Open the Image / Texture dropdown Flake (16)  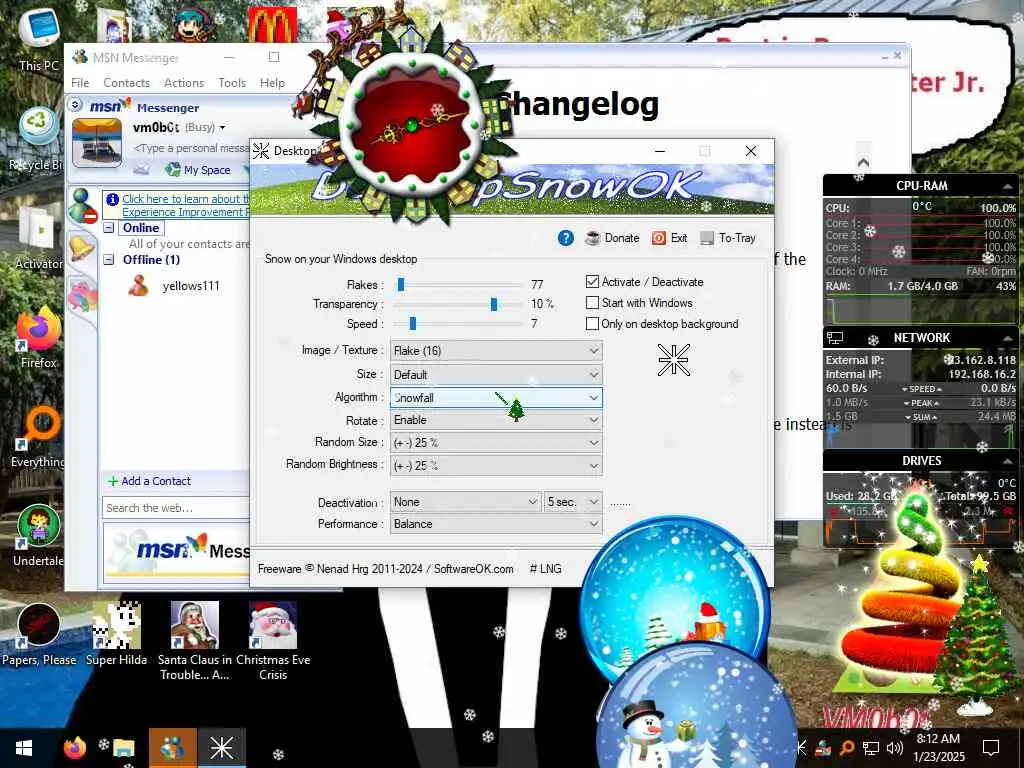pos(496,351)
